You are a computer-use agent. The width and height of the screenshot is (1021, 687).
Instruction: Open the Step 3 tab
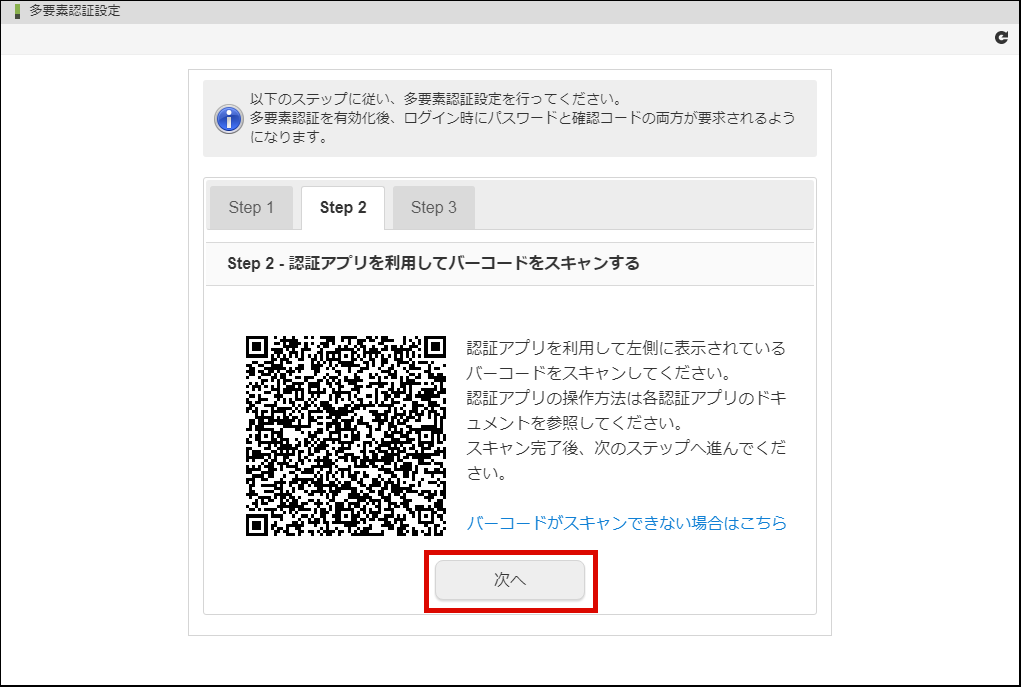(x=434, y=208)
